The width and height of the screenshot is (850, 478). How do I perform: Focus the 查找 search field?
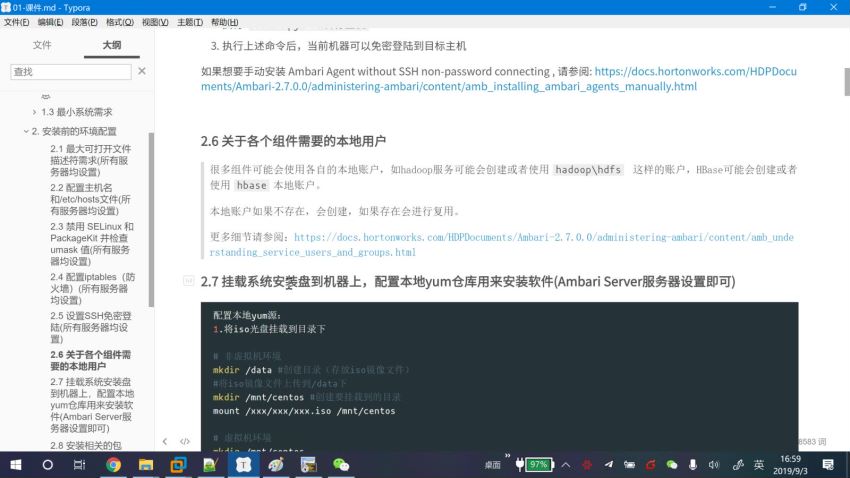click(70, 72)
